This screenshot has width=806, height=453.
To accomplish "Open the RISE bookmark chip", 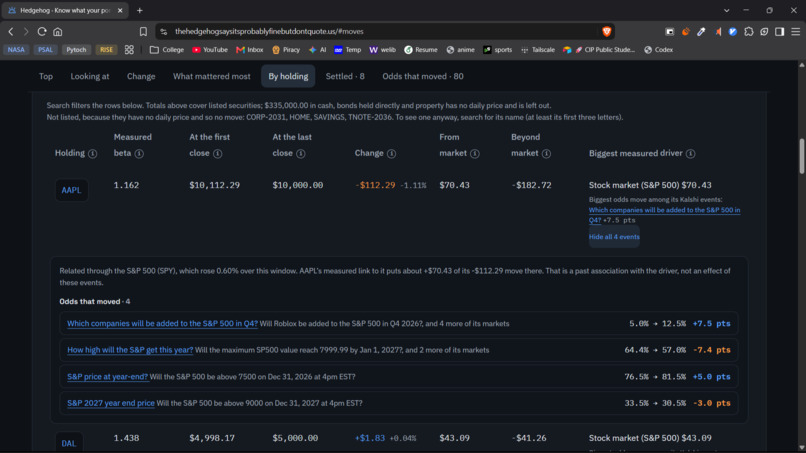I will pyautogui.click(x=106, y=50).
